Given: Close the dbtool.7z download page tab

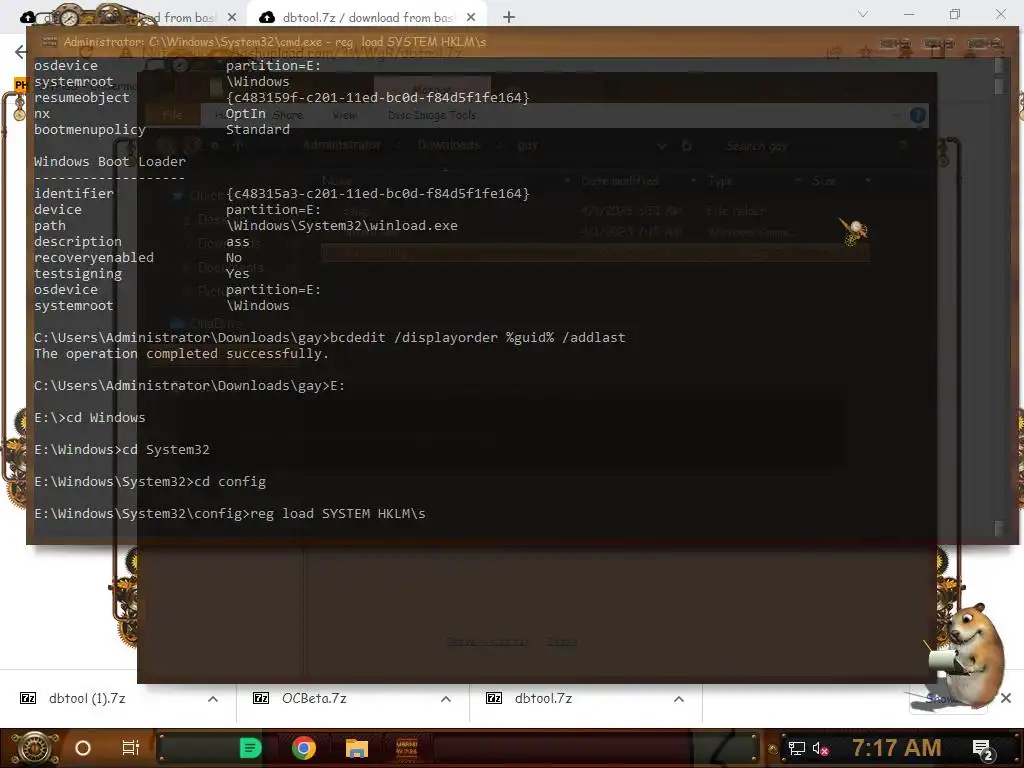Looking at the screenshot, I should (471, 17).
